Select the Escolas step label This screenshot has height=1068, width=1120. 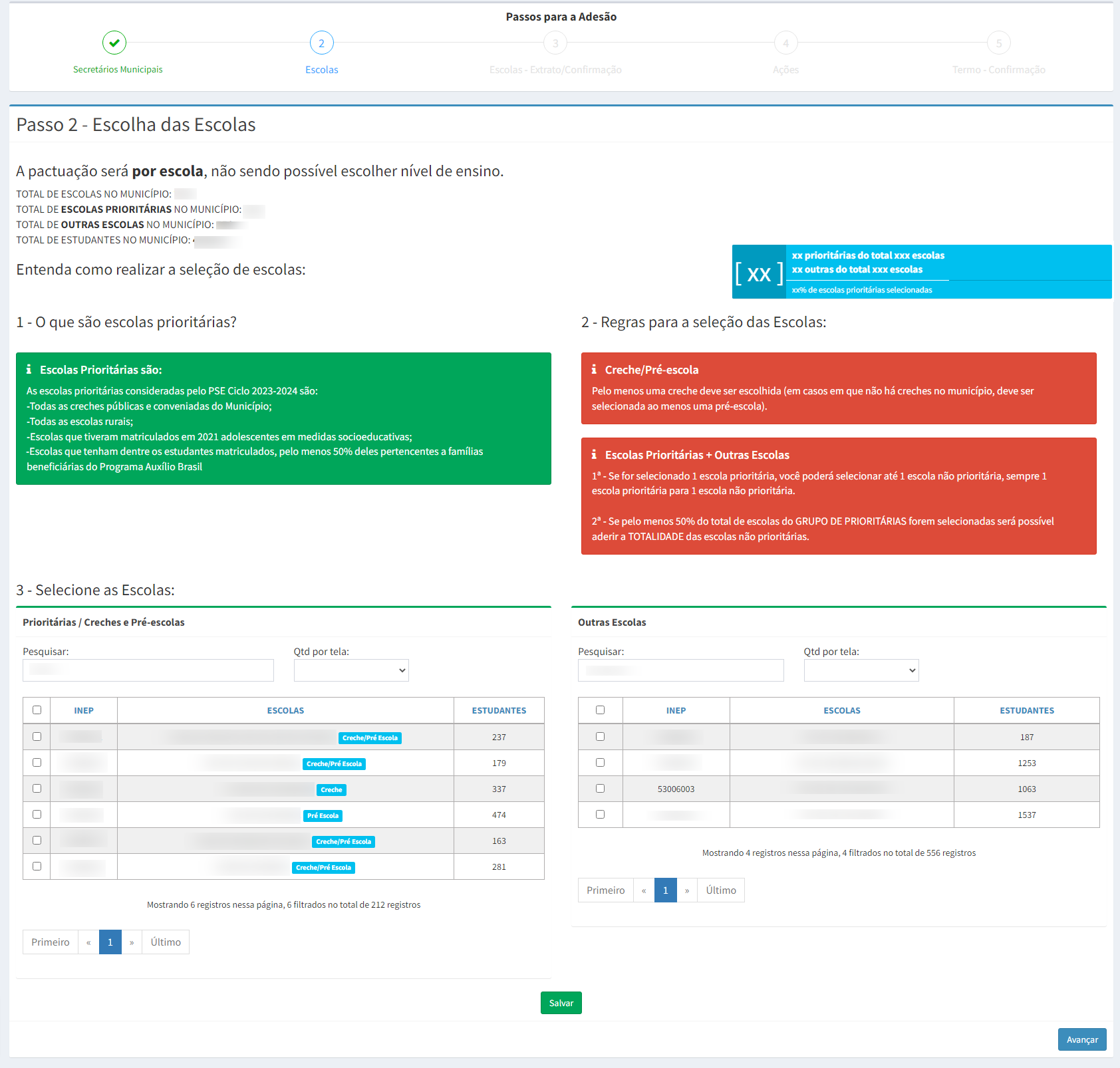click(322, 70)
